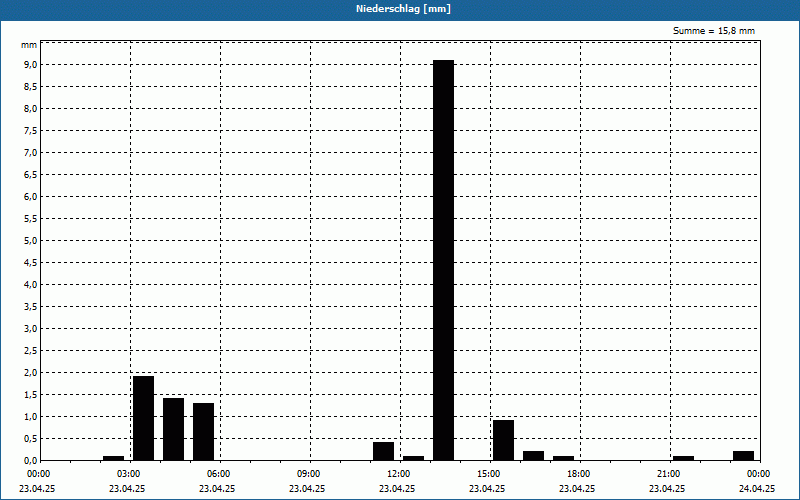Viewport: 800px width, 500px height.
Task: Click the 1,5 y-axis value
Action: coord(29,394)
